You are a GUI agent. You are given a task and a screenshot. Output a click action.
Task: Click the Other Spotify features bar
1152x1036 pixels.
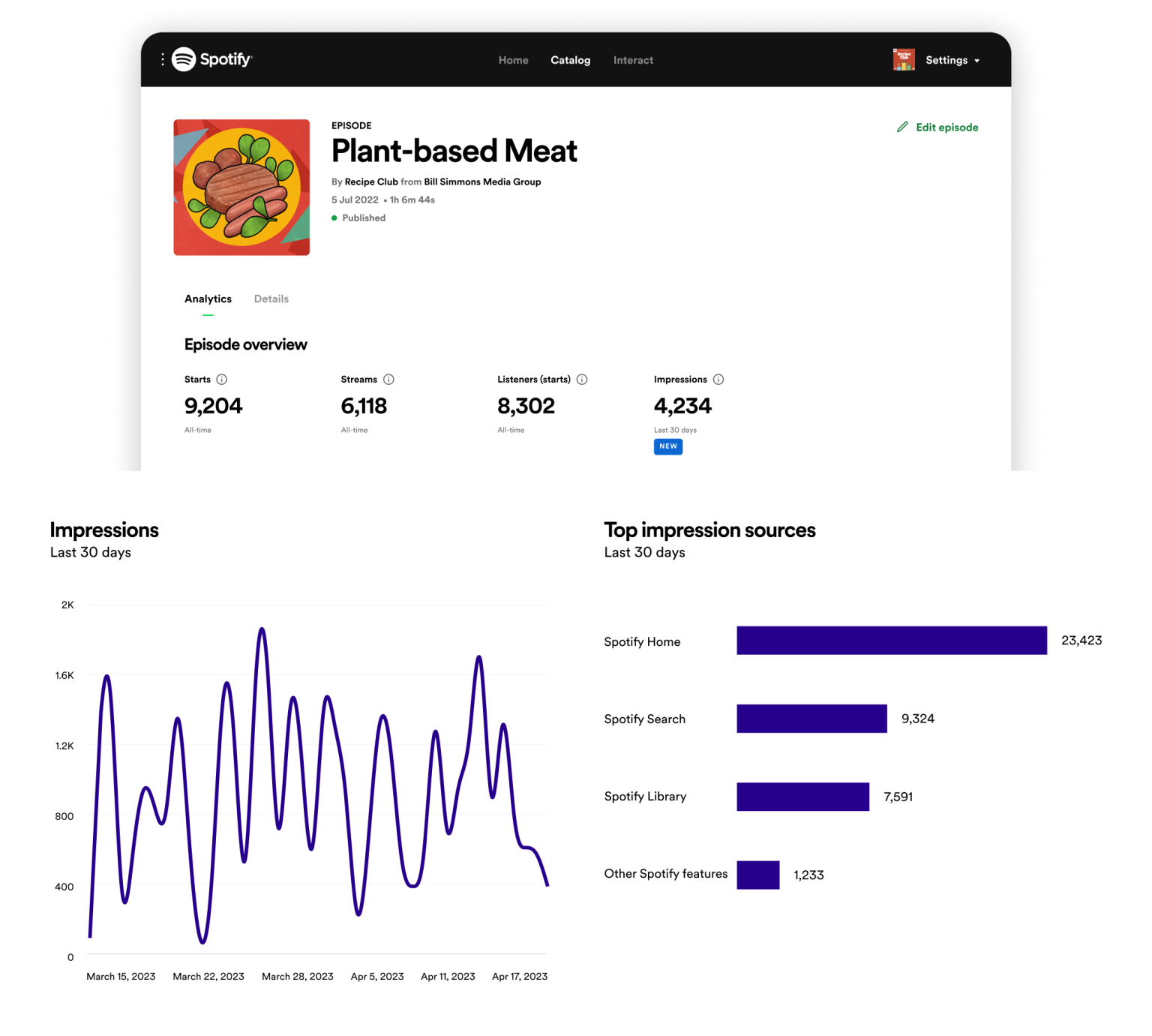click(758, 875)
